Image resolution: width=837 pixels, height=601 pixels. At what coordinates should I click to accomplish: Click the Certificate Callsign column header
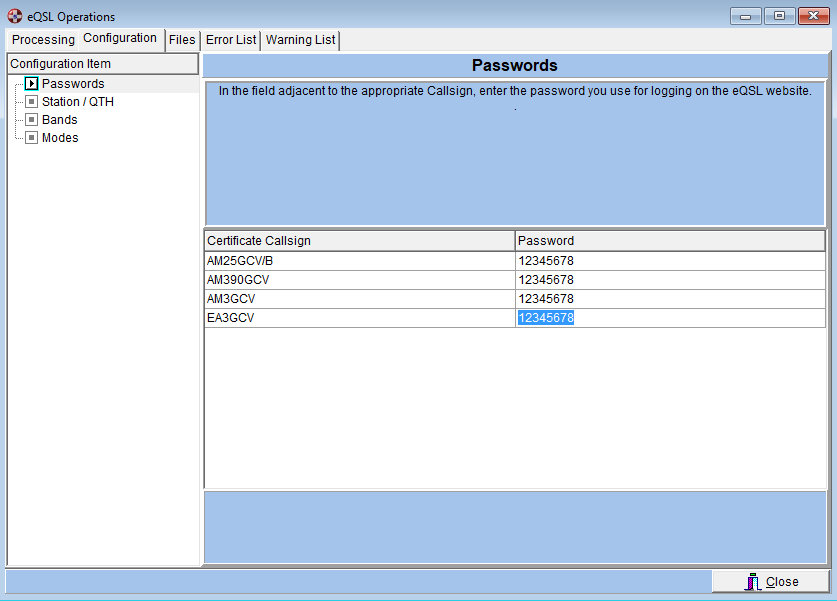click(x=359, y=241)
